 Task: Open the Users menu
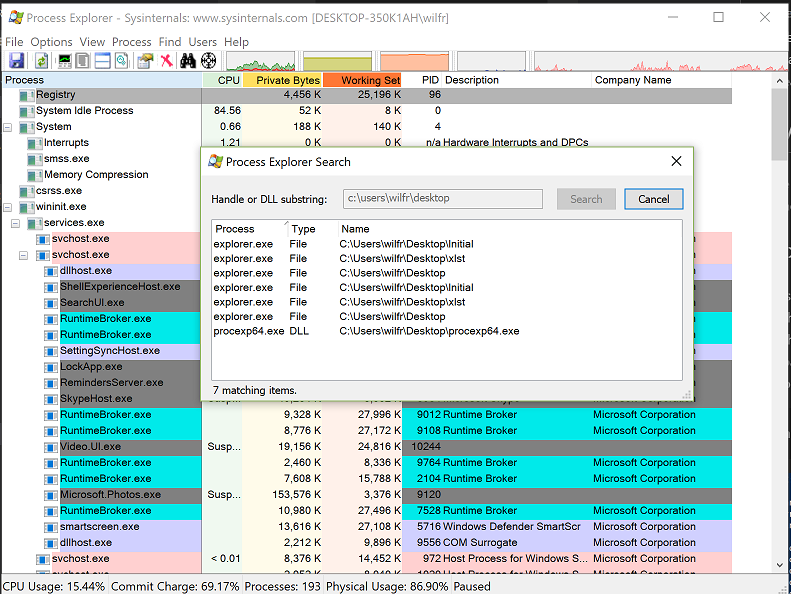[x=203, y=42]
